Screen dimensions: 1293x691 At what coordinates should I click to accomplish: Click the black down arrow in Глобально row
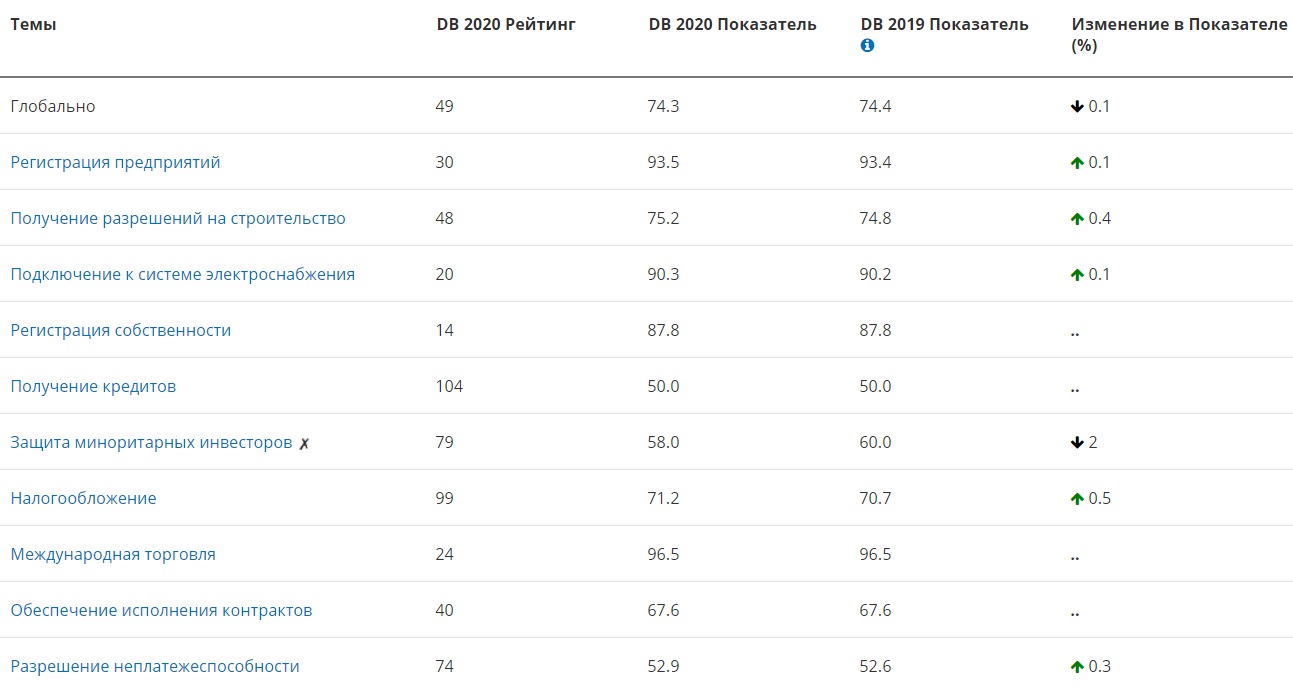tap(1077, 107)
